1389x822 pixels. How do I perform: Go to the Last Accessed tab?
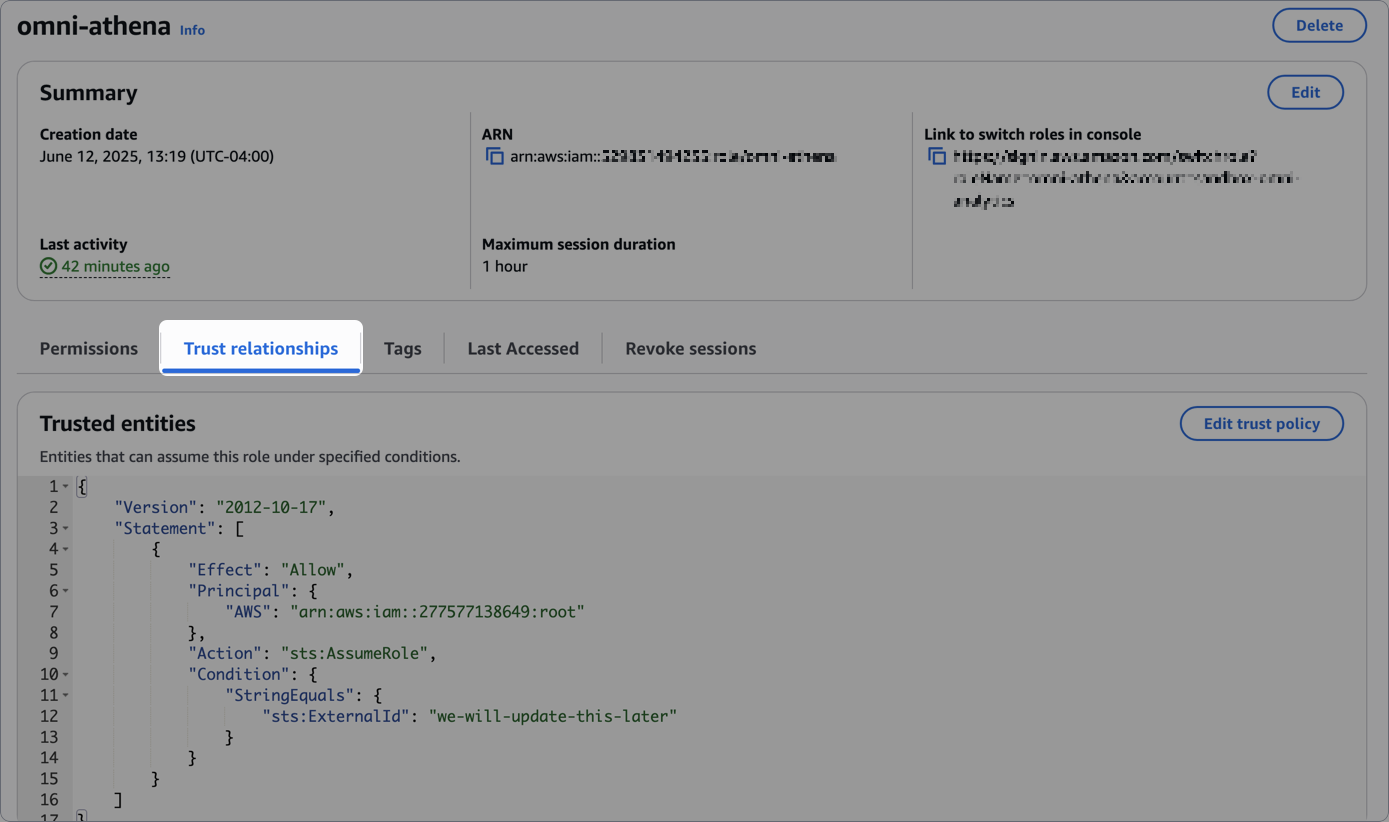point(523,349)
